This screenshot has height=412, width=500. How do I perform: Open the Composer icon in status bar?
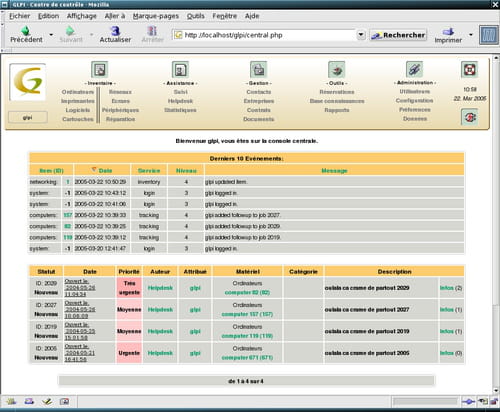tap(47, 402)
